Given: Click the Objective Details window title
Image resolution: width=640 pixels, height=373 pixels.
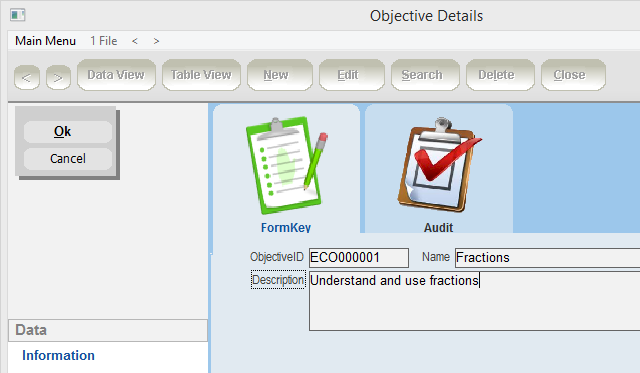Looking at the screenshot, I should (426, 16).
